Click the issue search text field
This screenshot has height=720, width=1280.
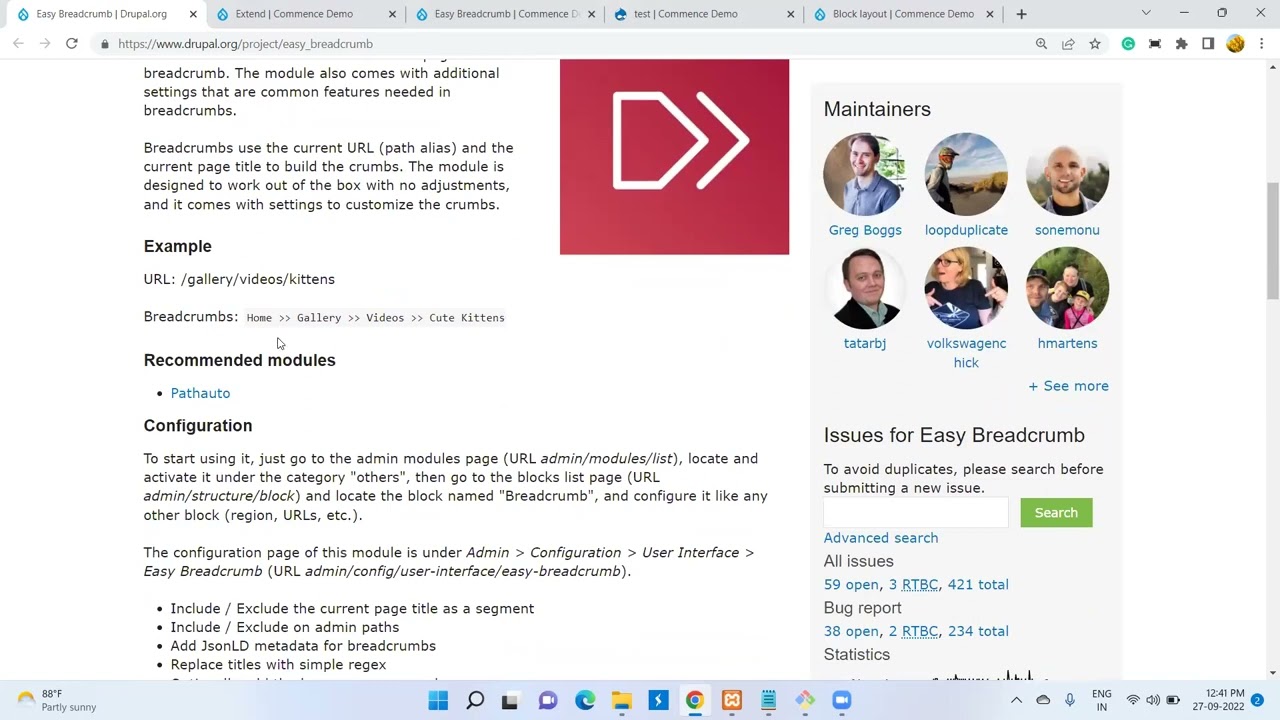click(916, 513)
